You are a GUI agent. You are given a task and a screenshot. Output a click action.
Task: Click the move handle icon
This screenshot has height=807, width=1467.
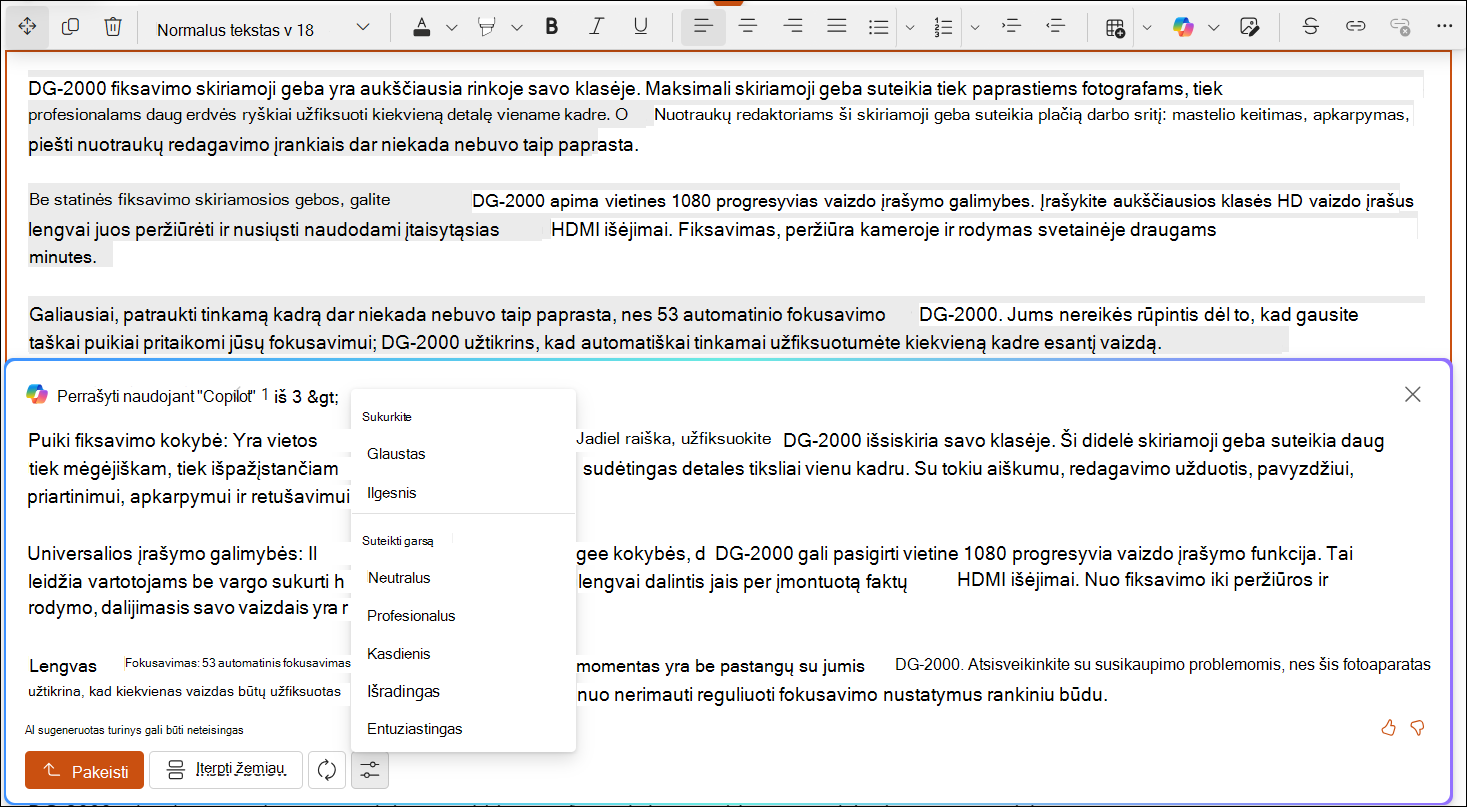pyautogui.click(x=27, y=27)
